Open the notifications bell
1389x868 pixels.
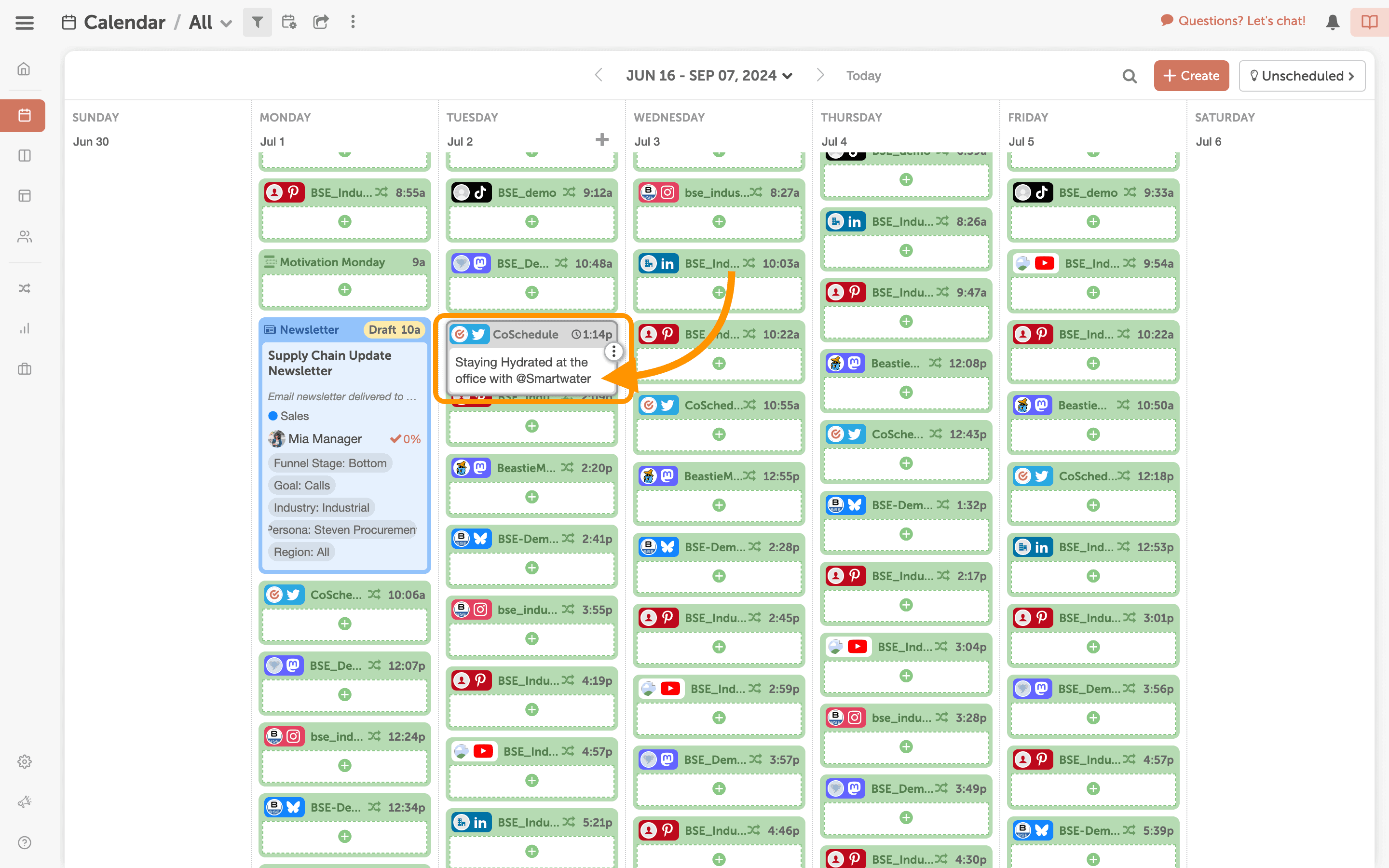(x=1332, y=22)
